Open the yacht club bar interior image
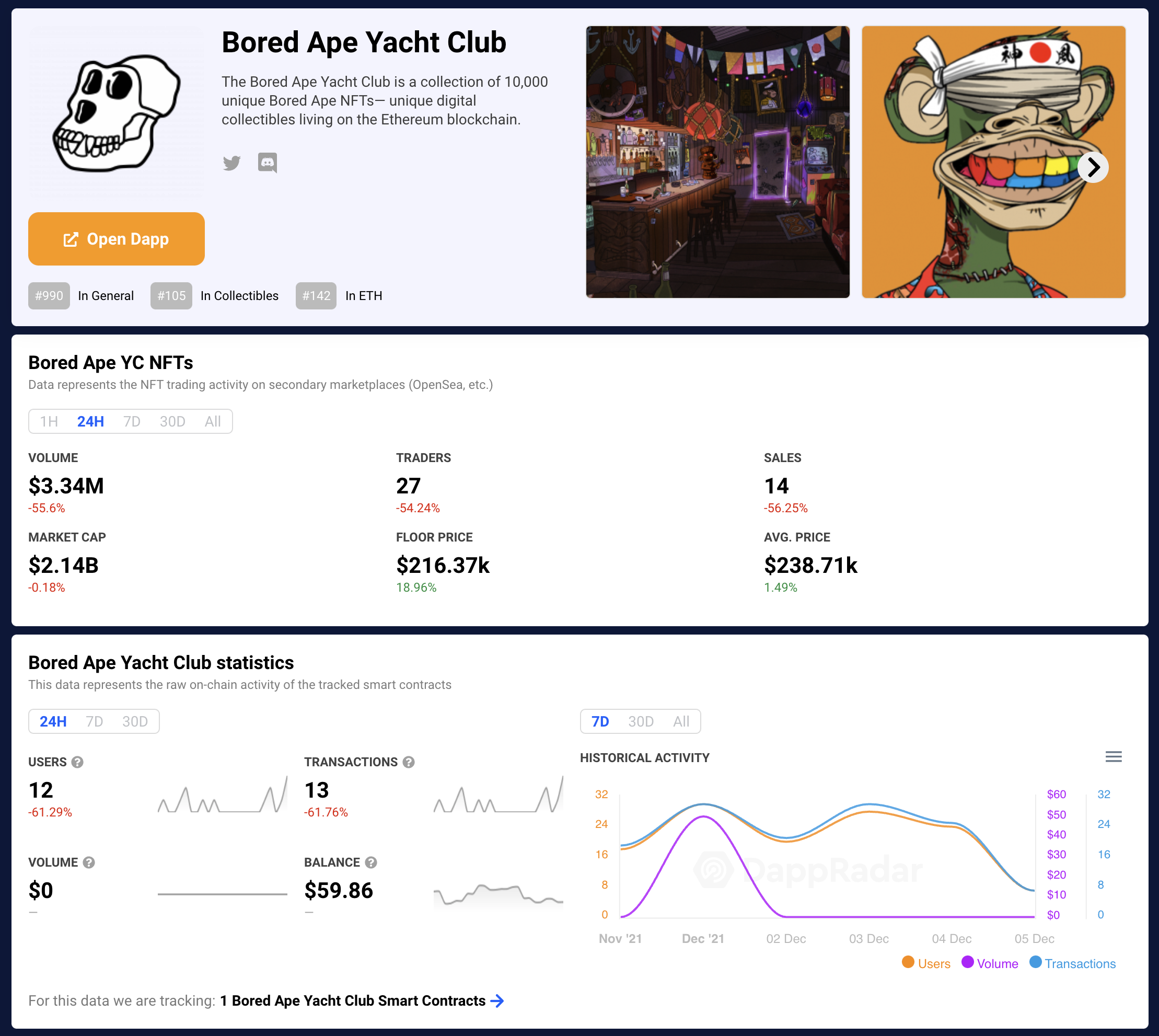 (x=717, y=162)
